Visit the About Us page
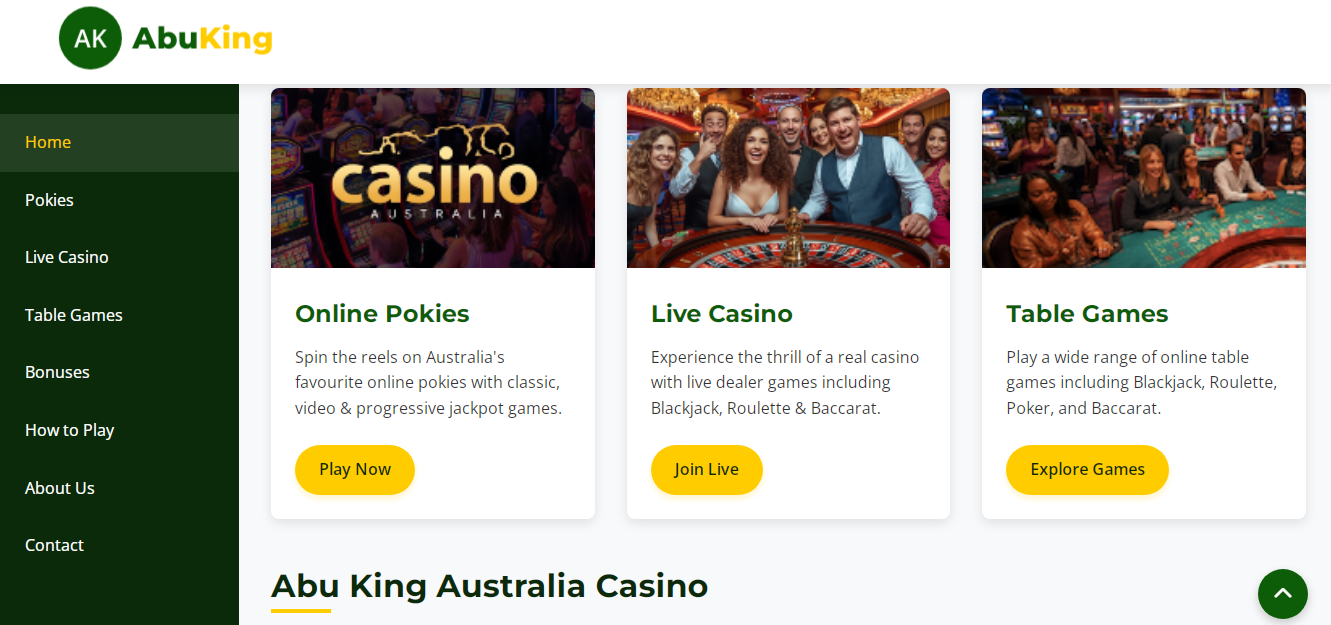Screen dimensions: 1331x625 tap(60, 488)
